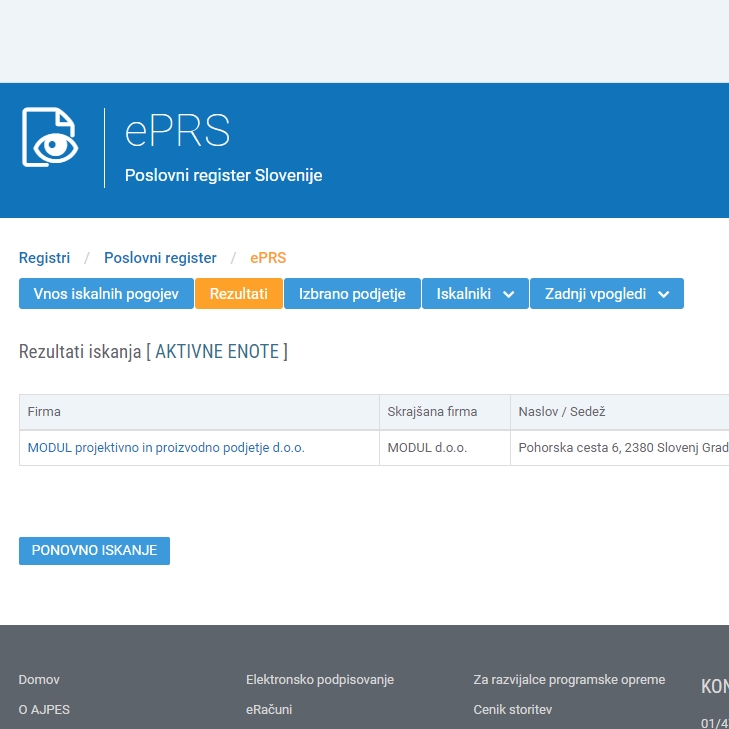Open the Domov footer link

[39, 680]
